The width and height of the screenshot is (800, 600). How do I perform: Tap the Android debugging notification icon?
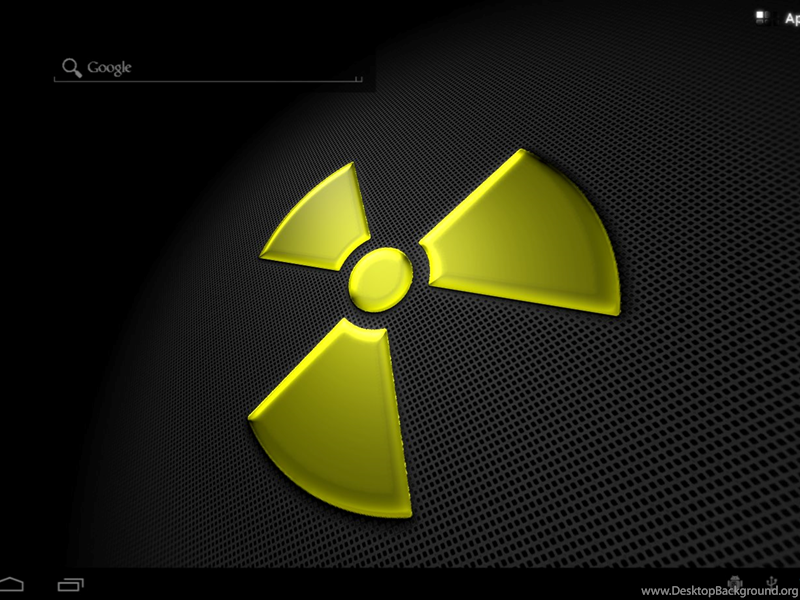tap(736, 581)
